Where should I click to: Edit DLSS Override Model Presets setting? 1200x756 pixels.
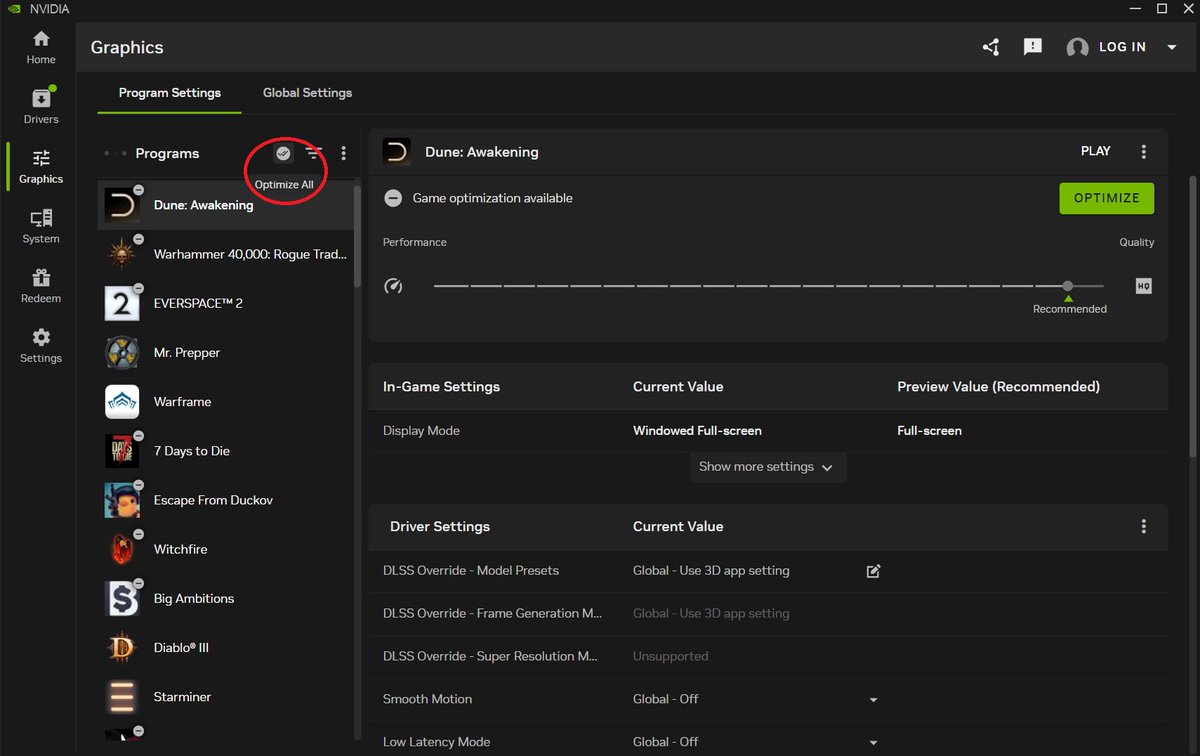tap(873, 571)
